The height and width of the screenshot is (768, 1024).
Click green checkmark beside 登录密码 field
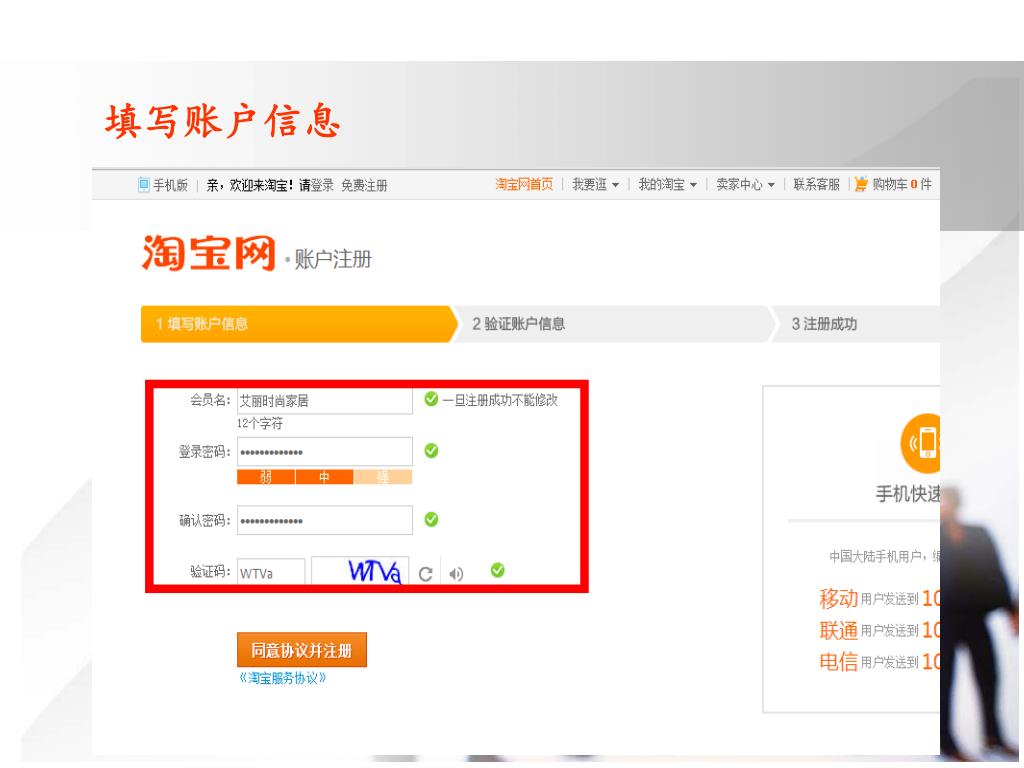click(x=431, y=451)
